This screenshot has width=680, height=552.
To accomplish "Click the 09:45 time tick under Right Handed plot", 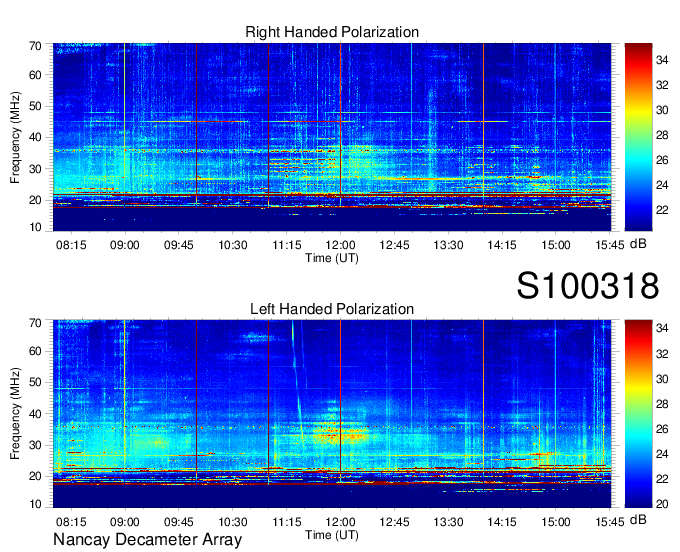I will tap(179, 245).
